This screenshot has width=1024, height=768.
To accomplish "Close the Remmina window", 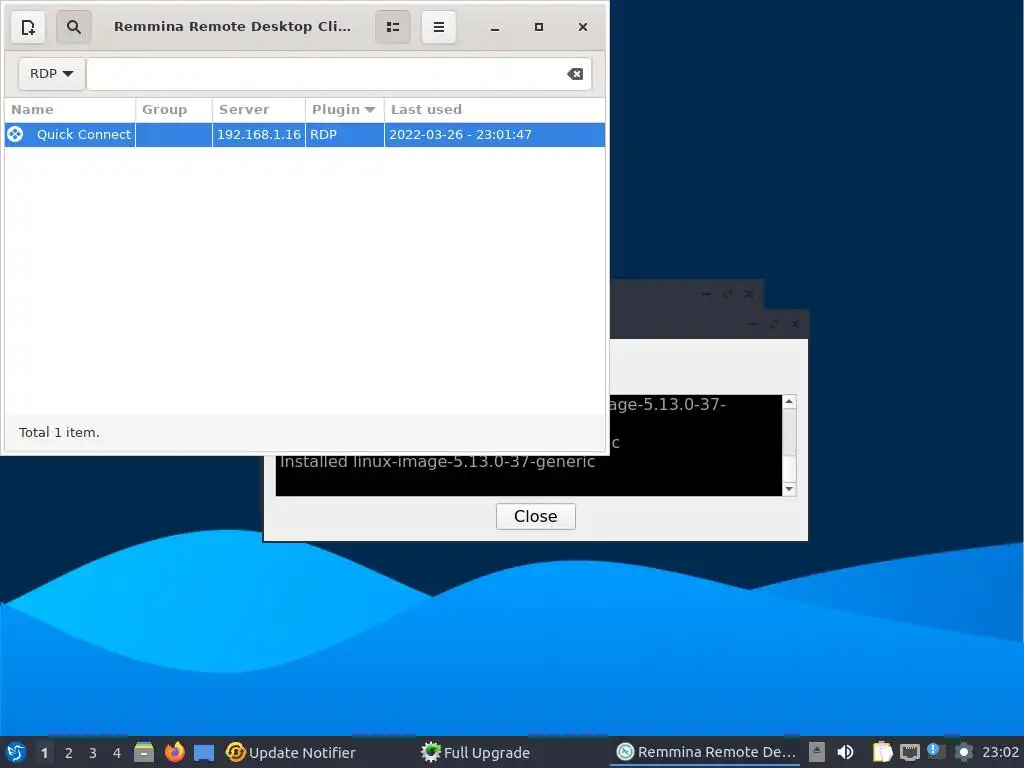I will (x=583, y=27).
